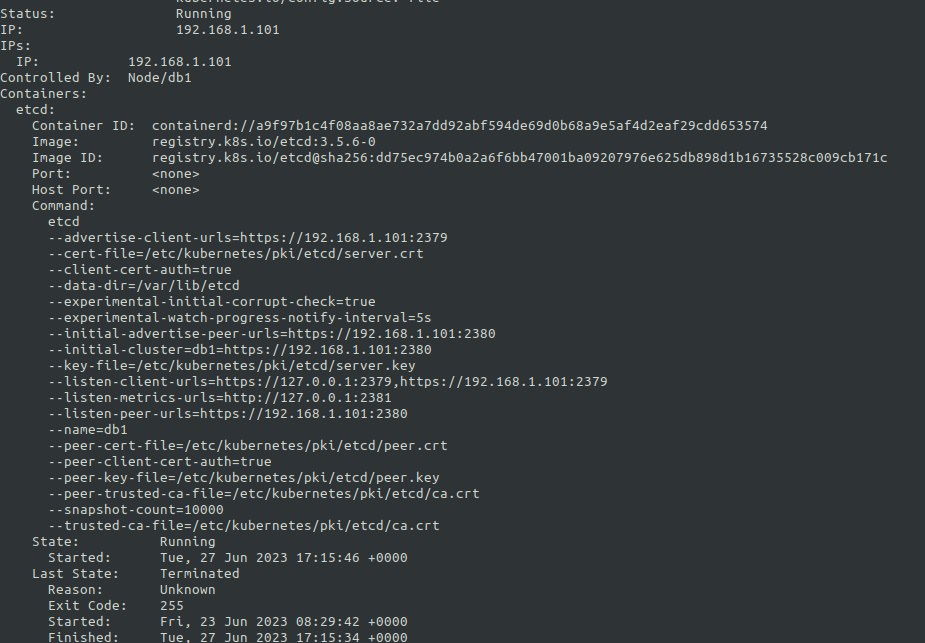Click the --data-dir=/var/lib/etcd line
Screen dimensions: 925x643
(143, 286)
